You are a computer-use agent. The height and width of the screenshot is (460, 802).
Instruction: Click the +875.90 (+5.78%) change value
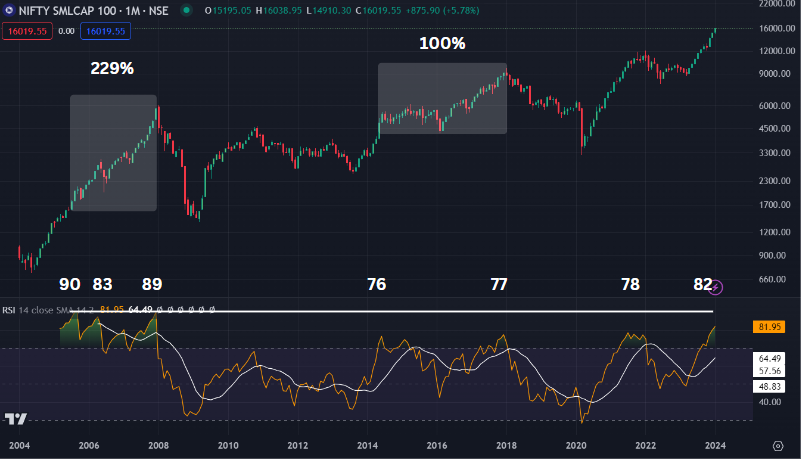[442, 10]
